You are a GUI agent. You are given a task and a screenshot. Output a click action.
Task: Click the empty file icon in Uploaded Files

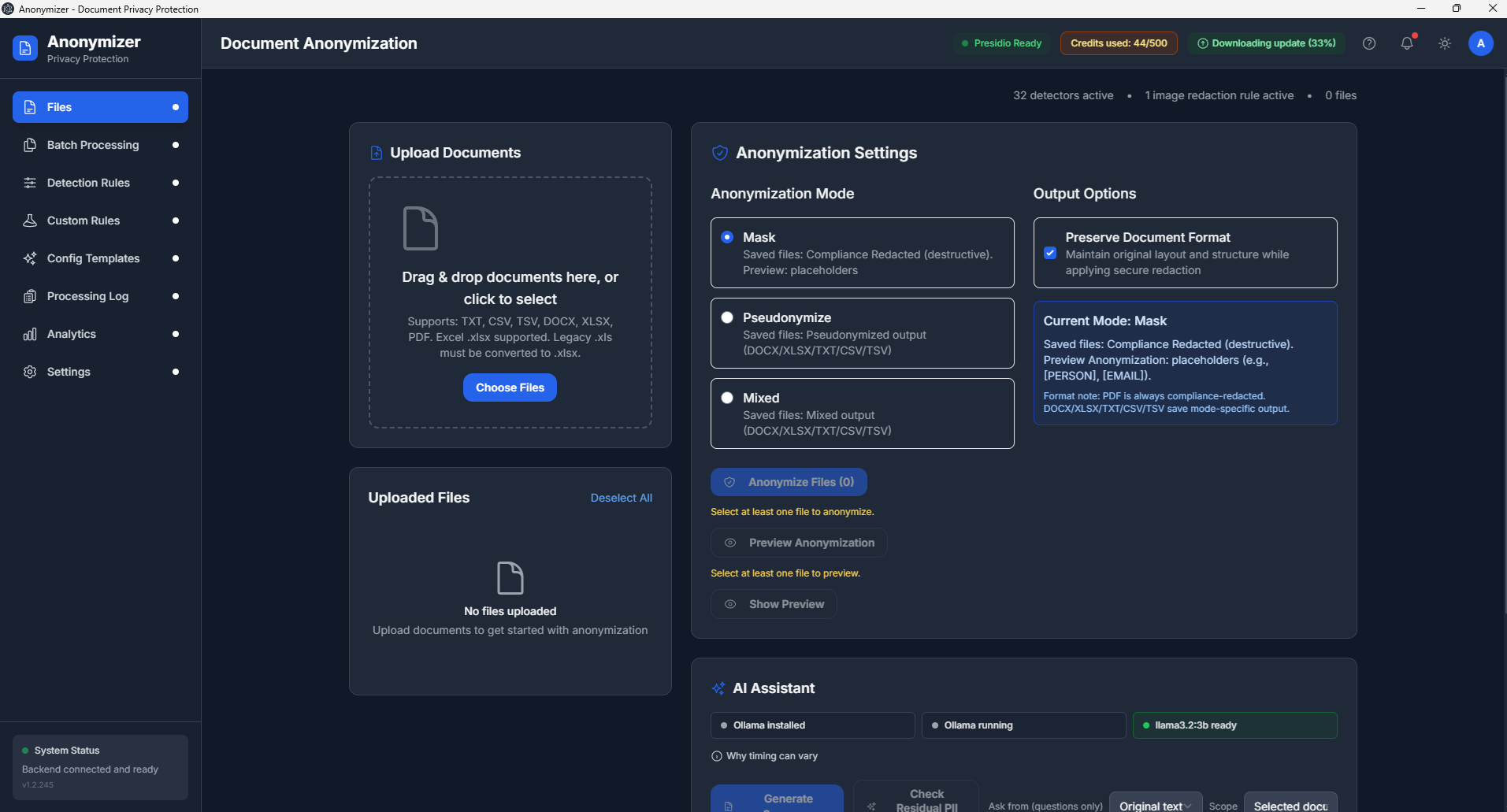[510, 578]
